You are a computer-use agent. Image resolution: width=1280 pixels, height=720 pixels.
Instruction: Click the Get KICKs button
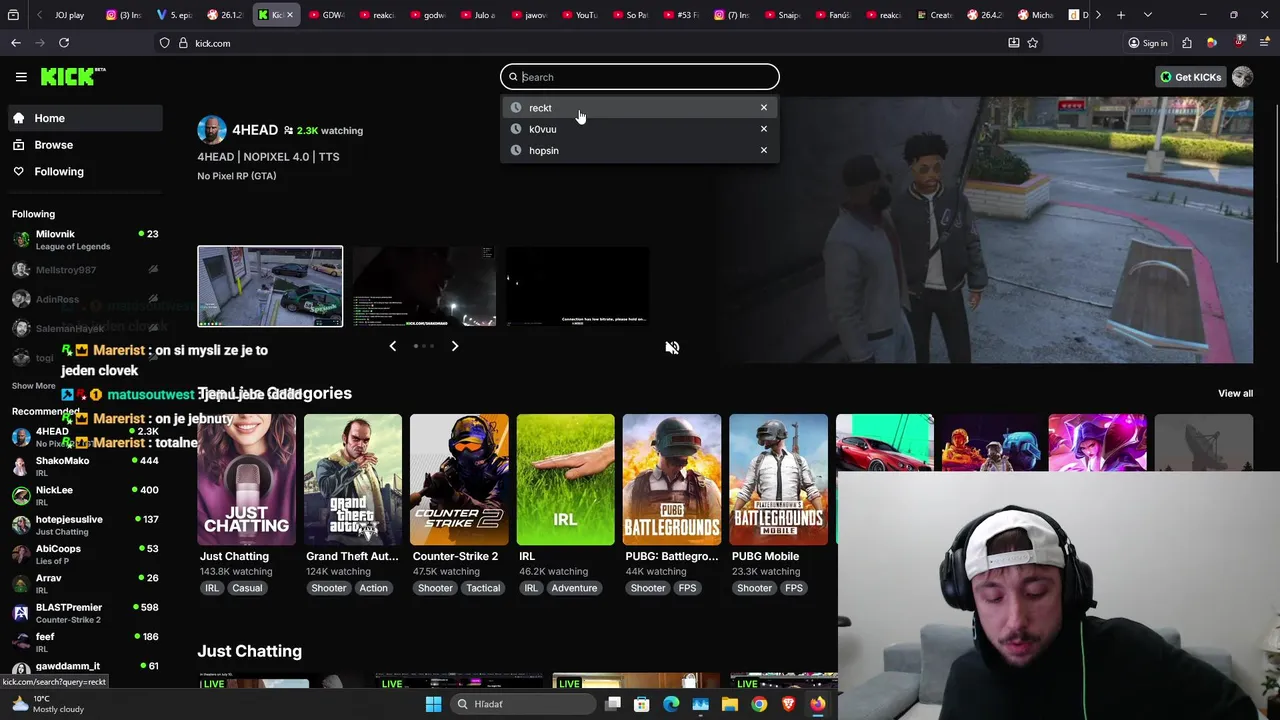[1190, 77]
